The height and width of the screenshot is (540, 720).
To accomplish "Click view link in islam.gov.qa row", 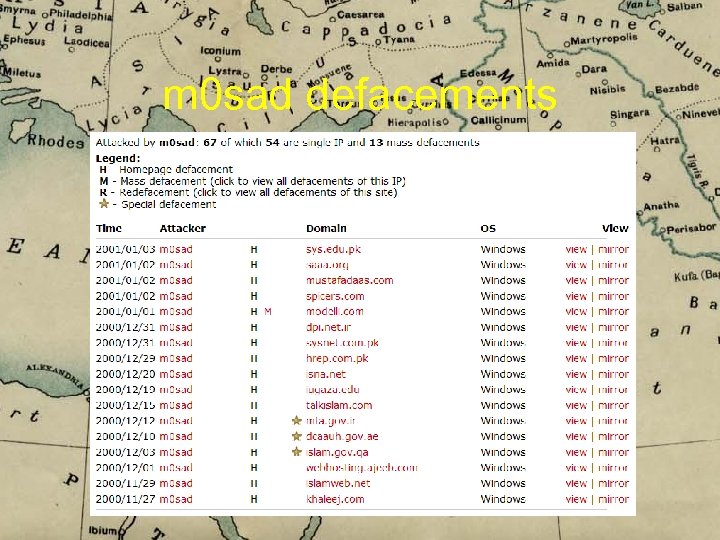I will click(x=576, y=452).
